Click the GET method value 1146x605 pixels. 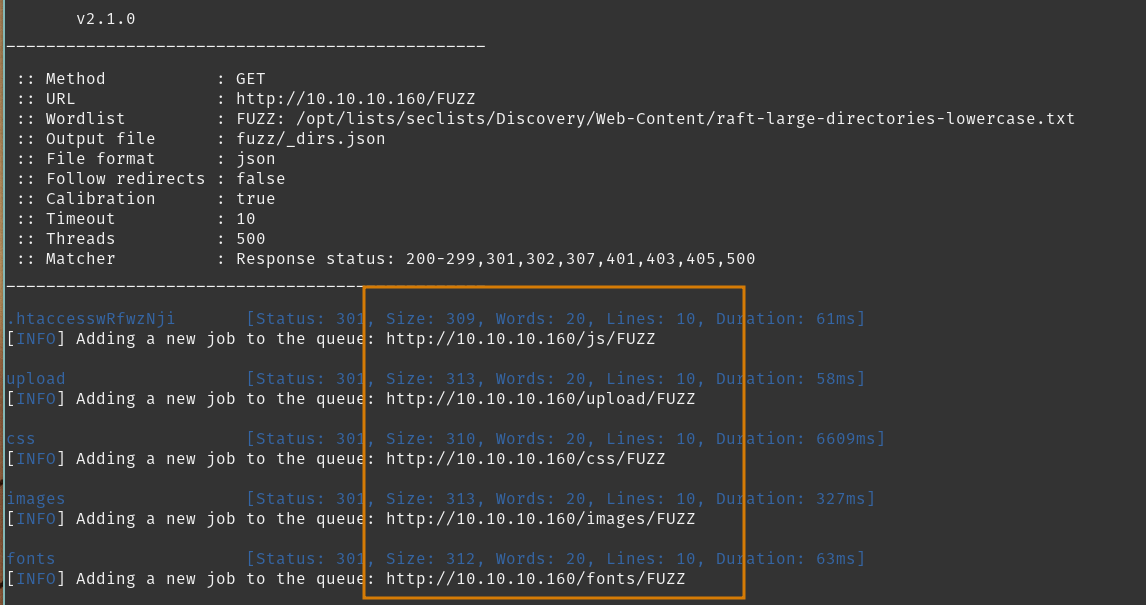click(251, 79)
